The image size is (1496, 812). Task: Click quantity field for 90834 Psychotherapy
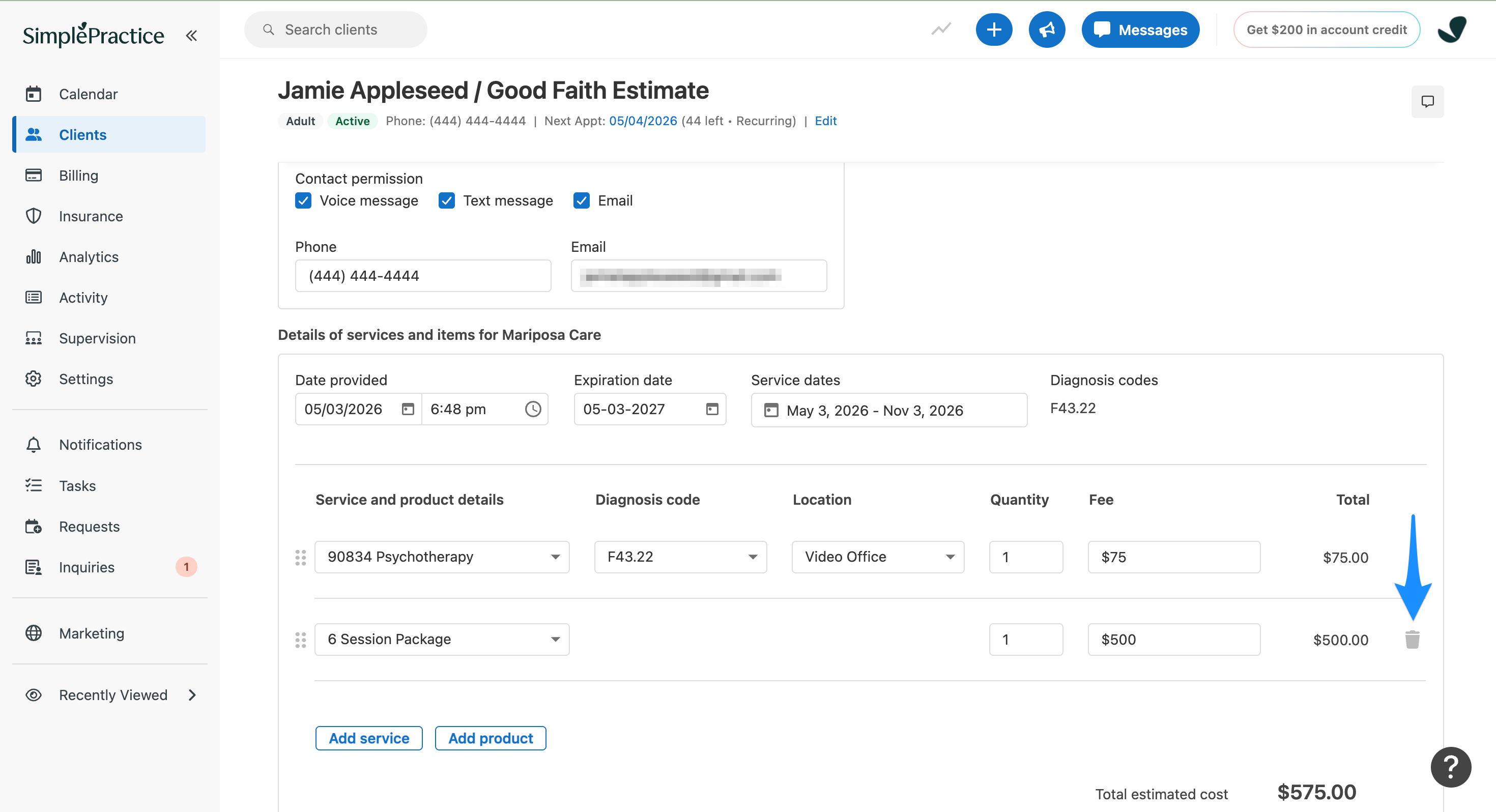click(1026, 557)
